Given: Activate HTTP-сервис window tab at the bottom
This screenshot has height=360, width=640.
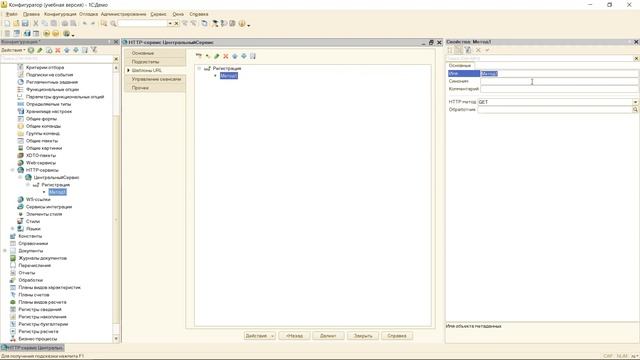Looking at the screenshot, I should click(x=33, y=348).
